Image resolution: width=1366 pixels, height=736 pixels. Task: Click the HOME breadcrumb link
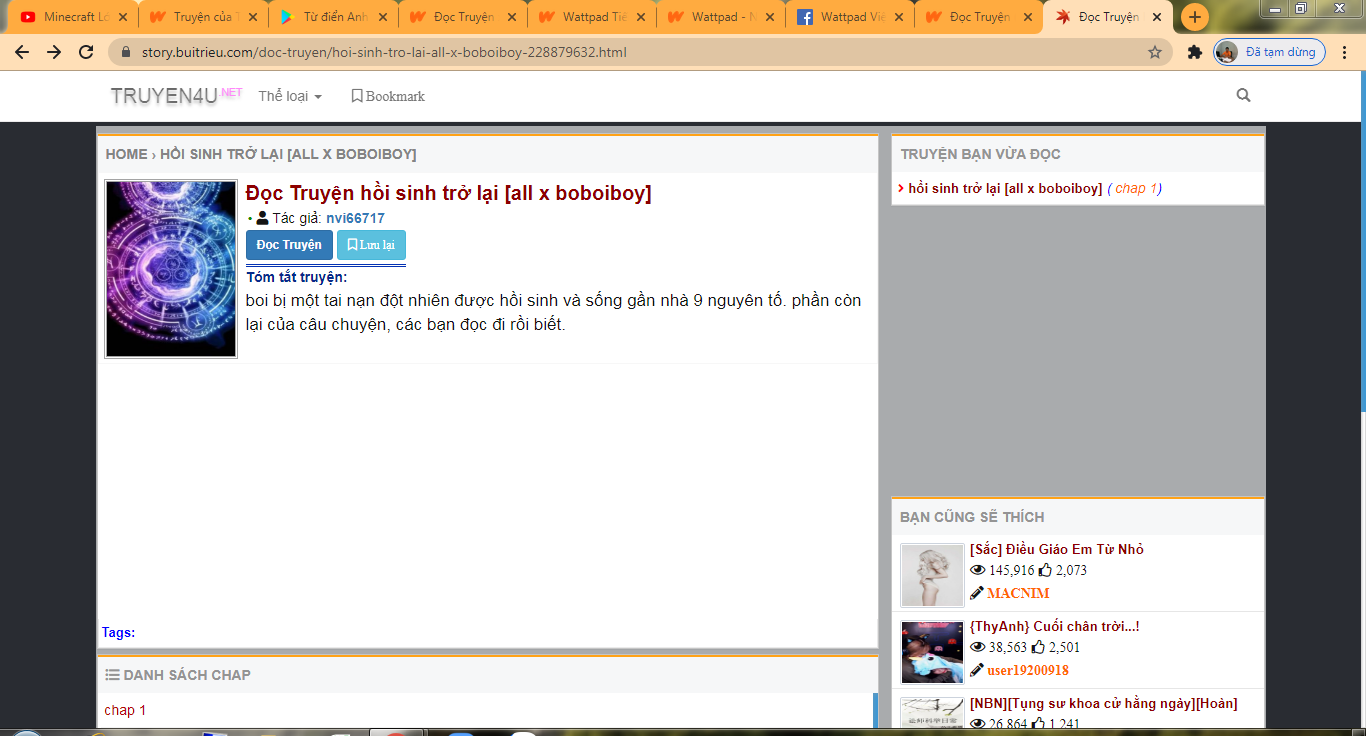[x=126, y=154]
